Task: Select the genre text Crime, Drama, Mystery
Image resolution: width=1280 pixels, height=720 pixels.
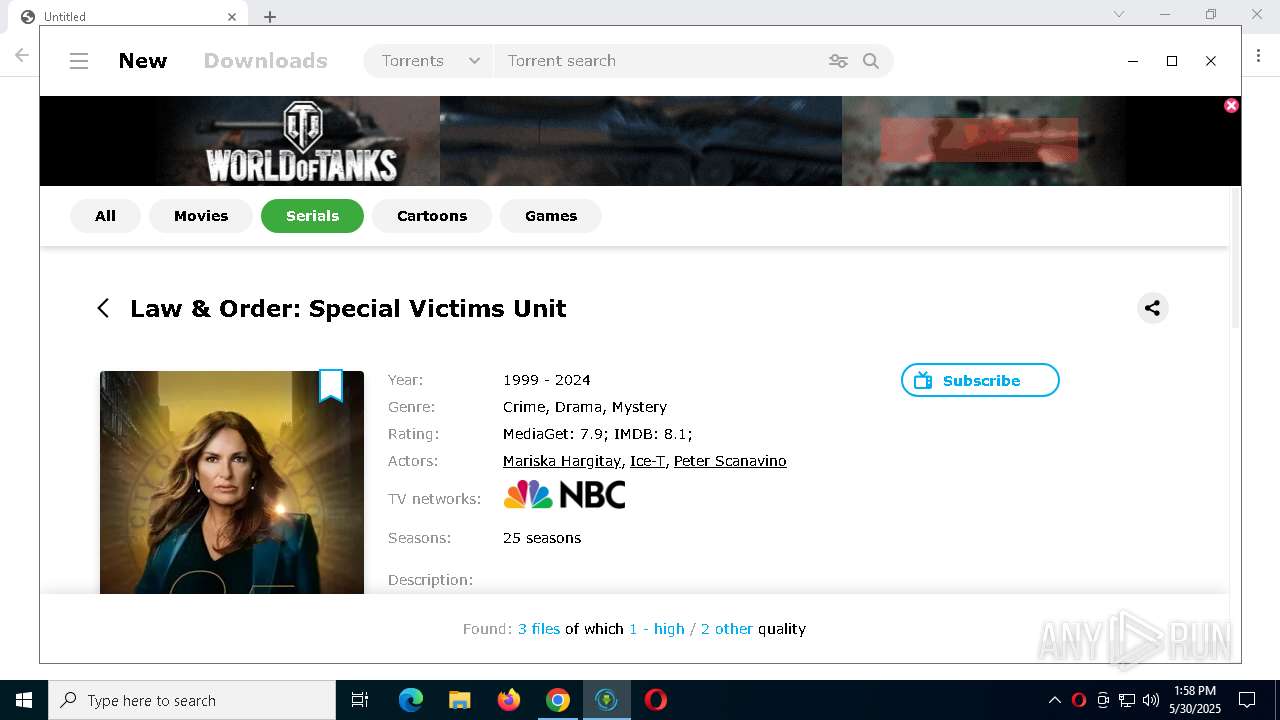Action: coord(585,407)
